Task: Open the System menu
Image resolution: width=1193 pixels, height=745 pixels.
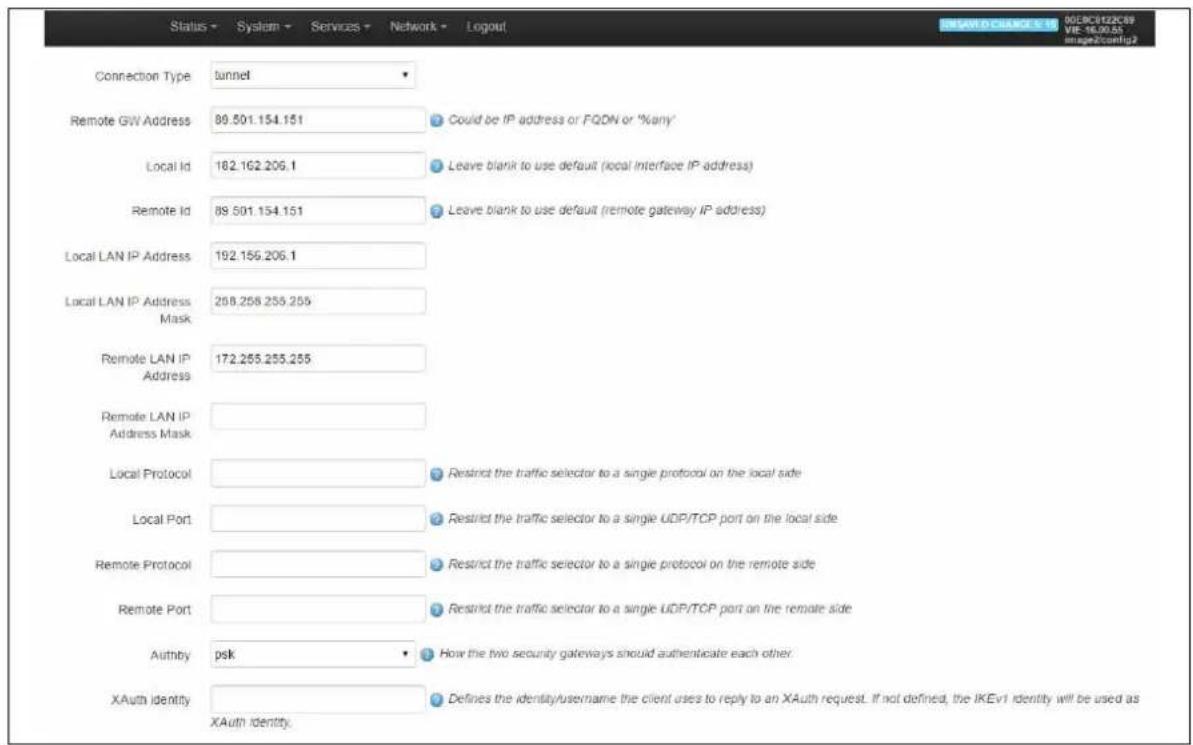Action: (263, 27)
